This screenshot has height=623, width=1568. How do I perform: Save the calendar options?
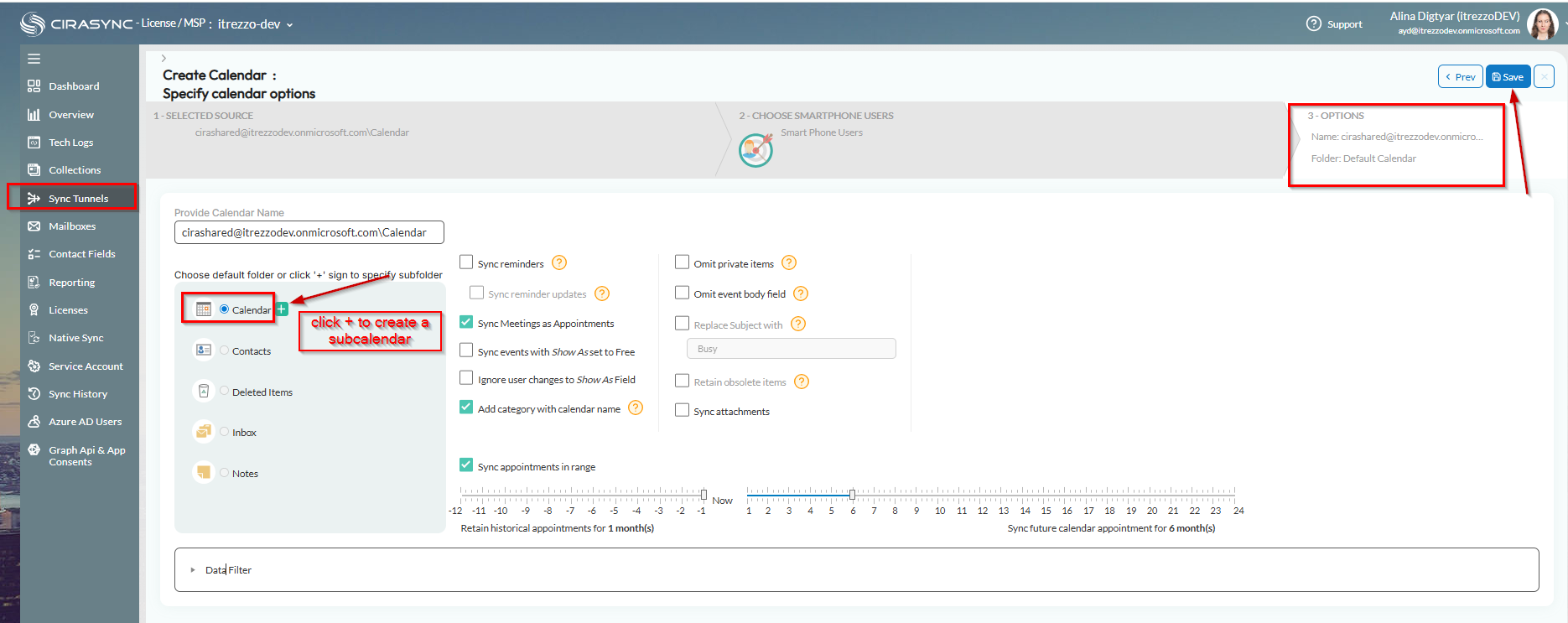1508,76
